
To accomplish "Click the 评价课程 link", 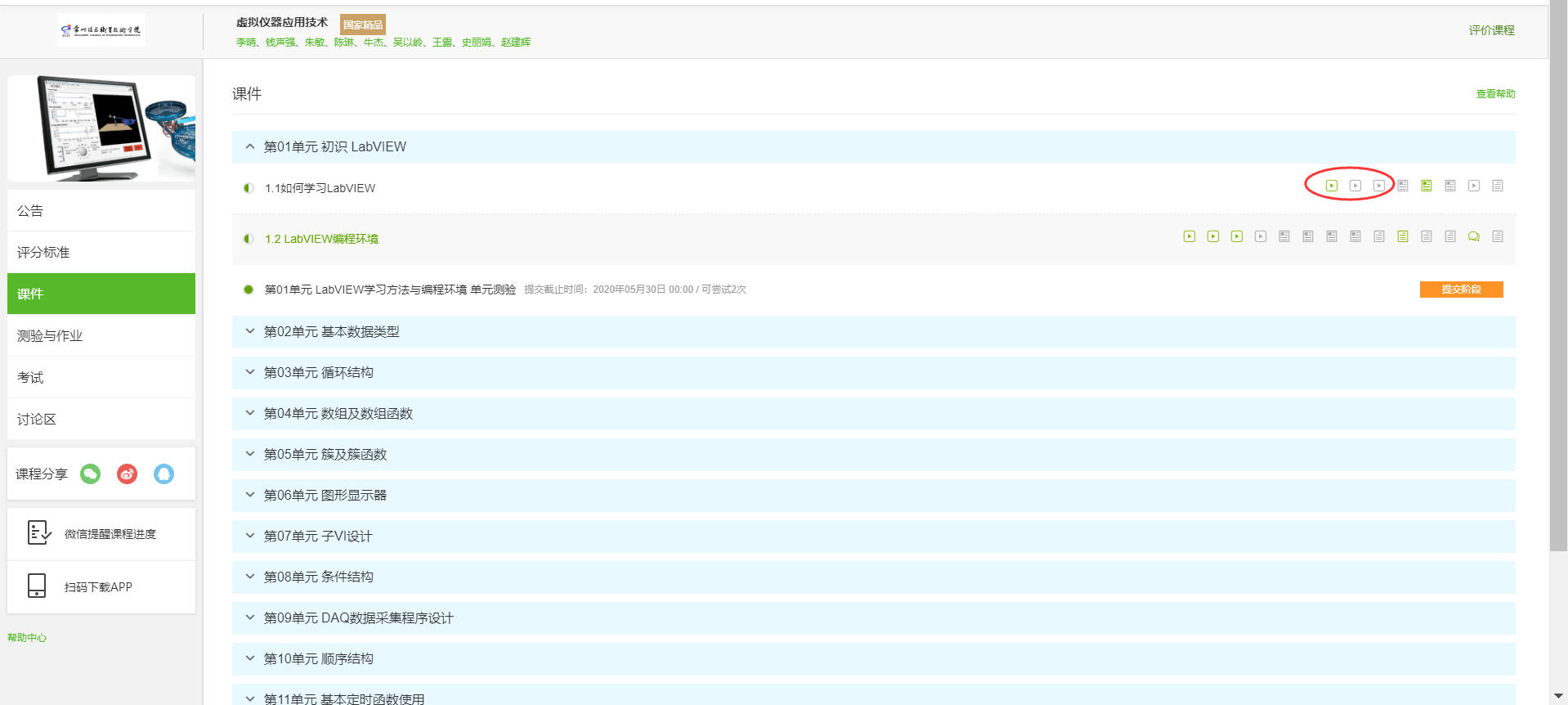I will coord(1491,30).
